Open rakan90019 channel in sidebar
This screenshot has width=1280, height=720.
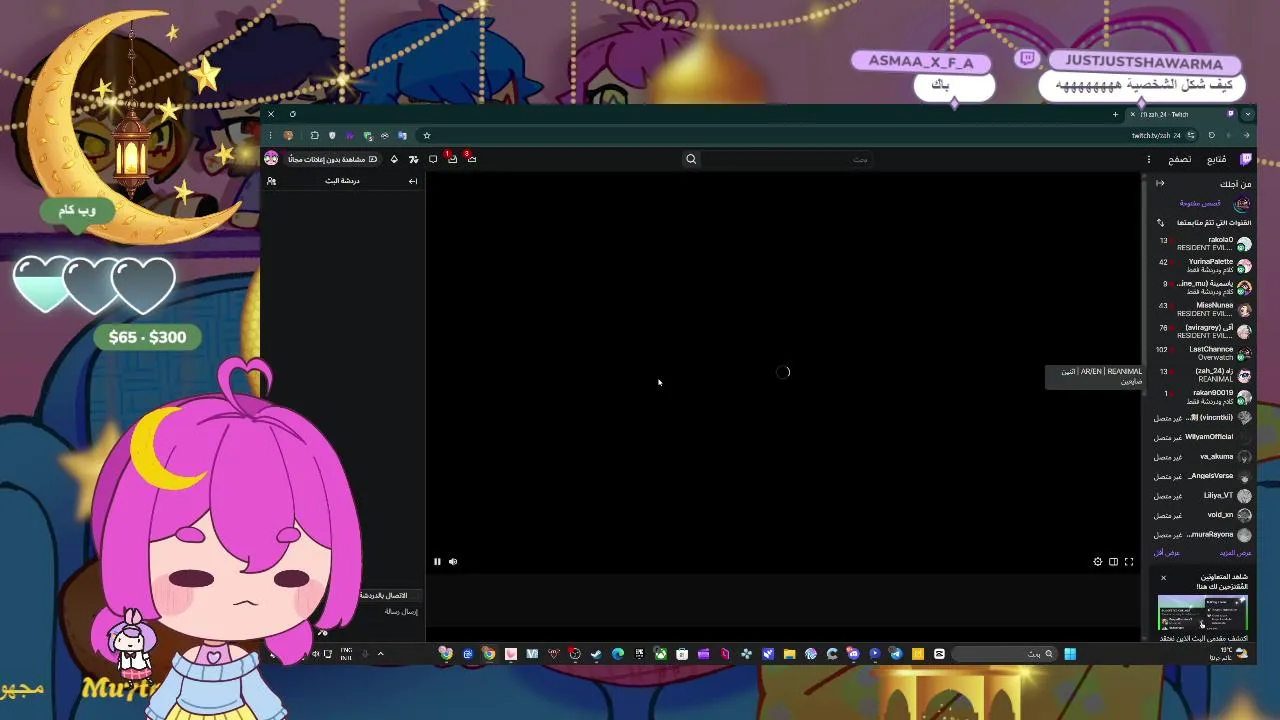pos(1204,397)
